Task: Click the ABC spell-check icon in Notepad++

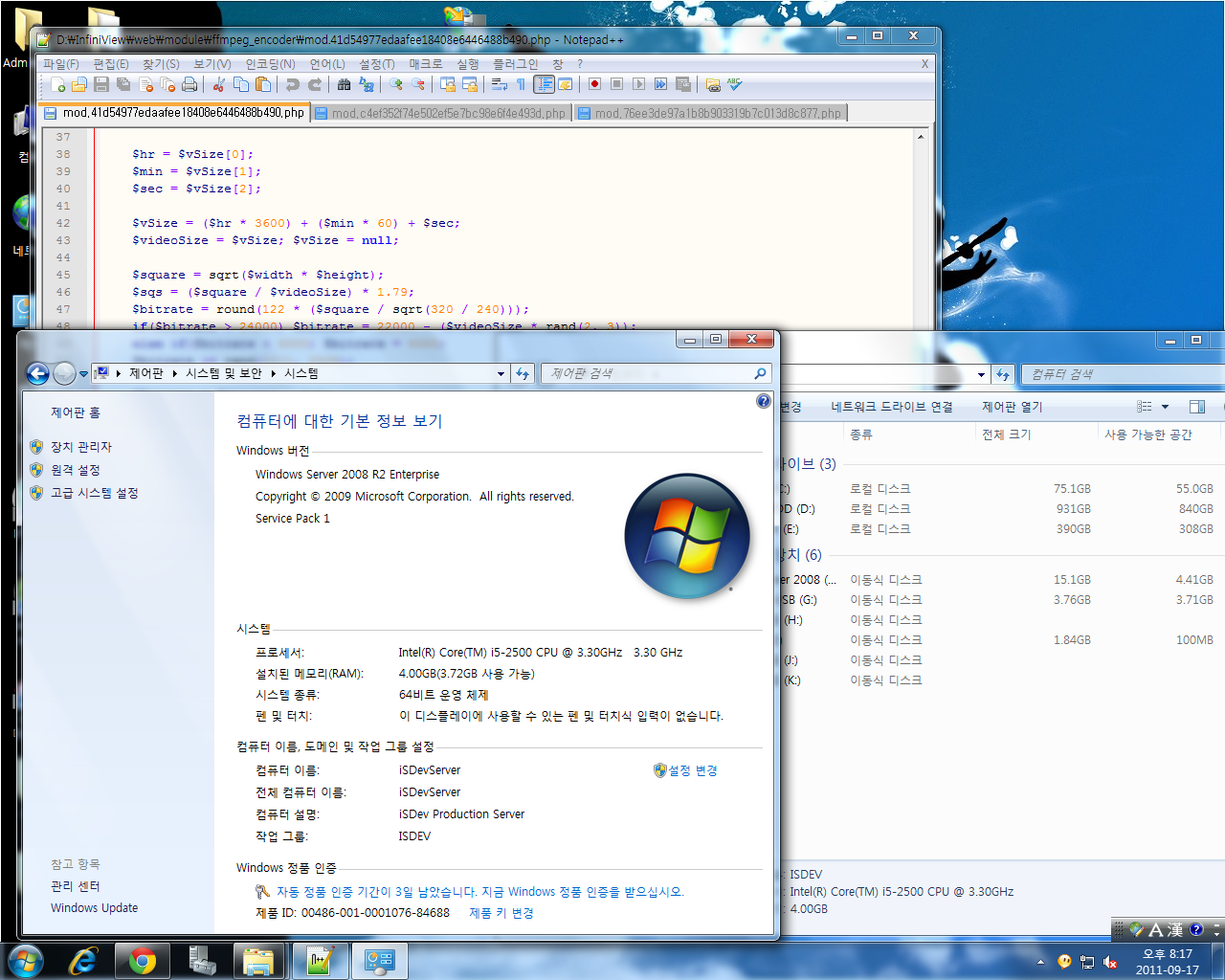Action: [x=735, y=84]
